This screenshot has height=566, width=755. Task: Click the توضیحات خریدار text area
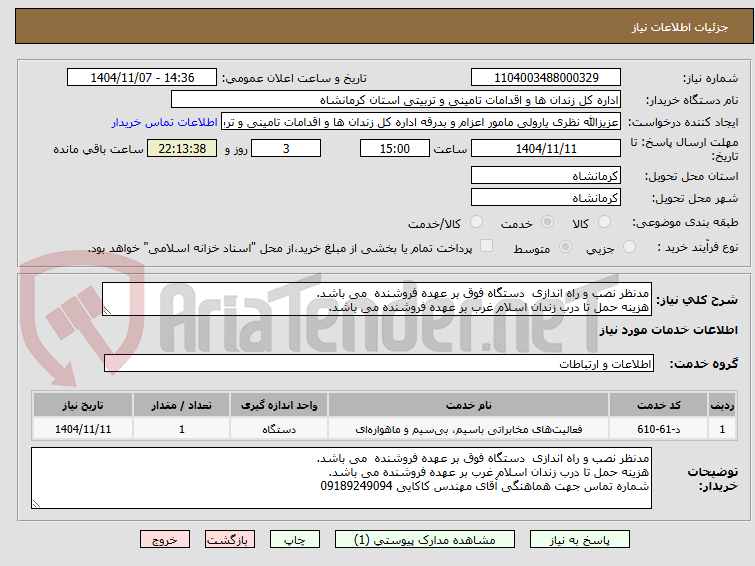tap(341, 478)
